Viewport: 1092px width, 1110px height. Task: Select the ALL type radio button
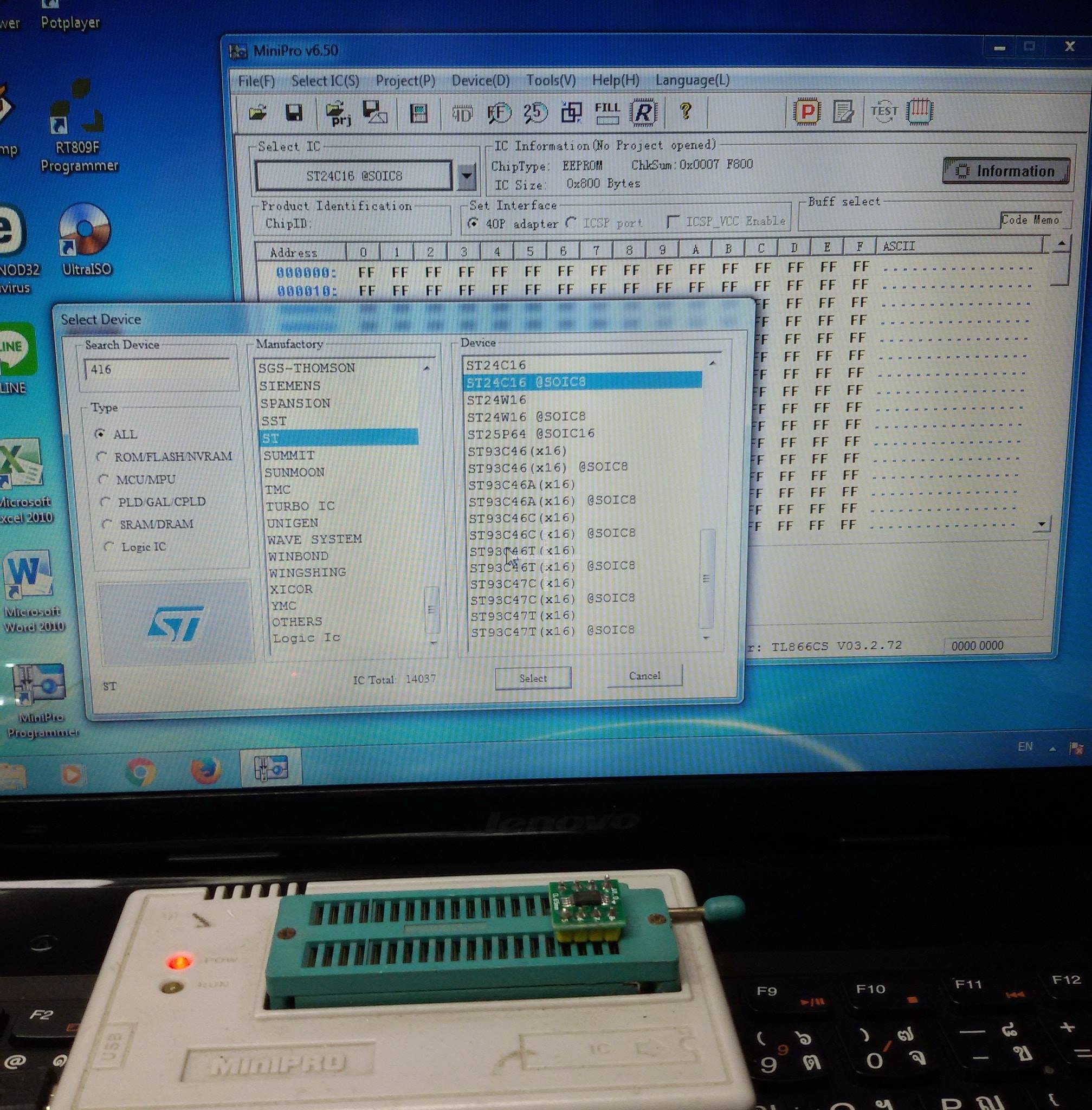[100, 434]
